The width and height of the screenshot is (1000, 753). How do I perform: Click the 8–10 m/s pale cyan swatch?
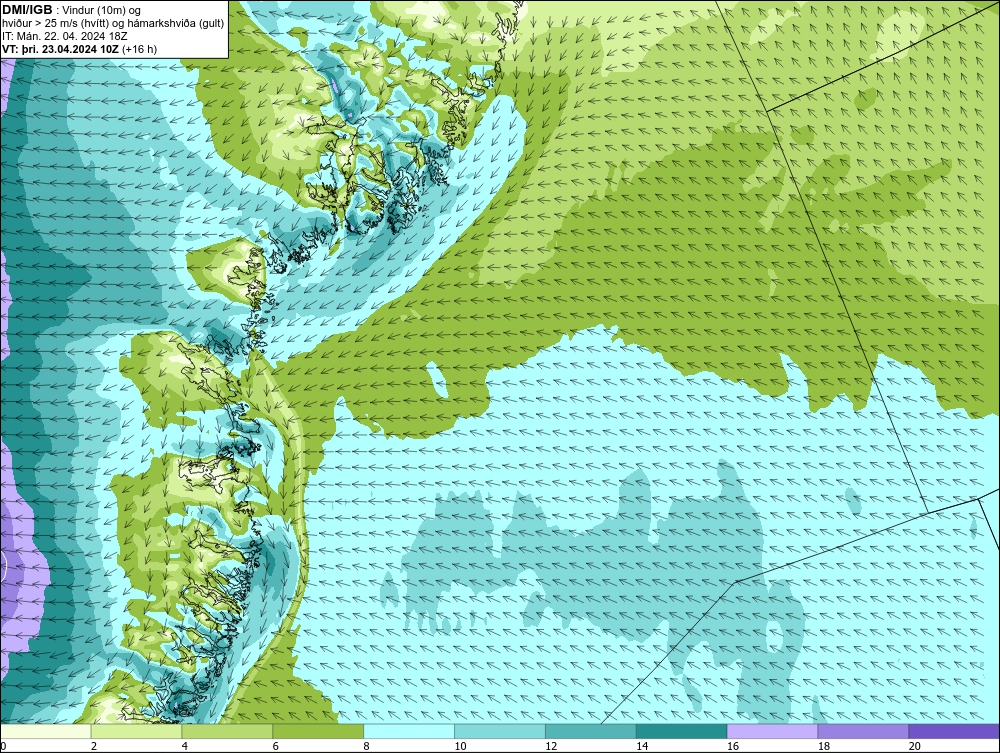409,731
